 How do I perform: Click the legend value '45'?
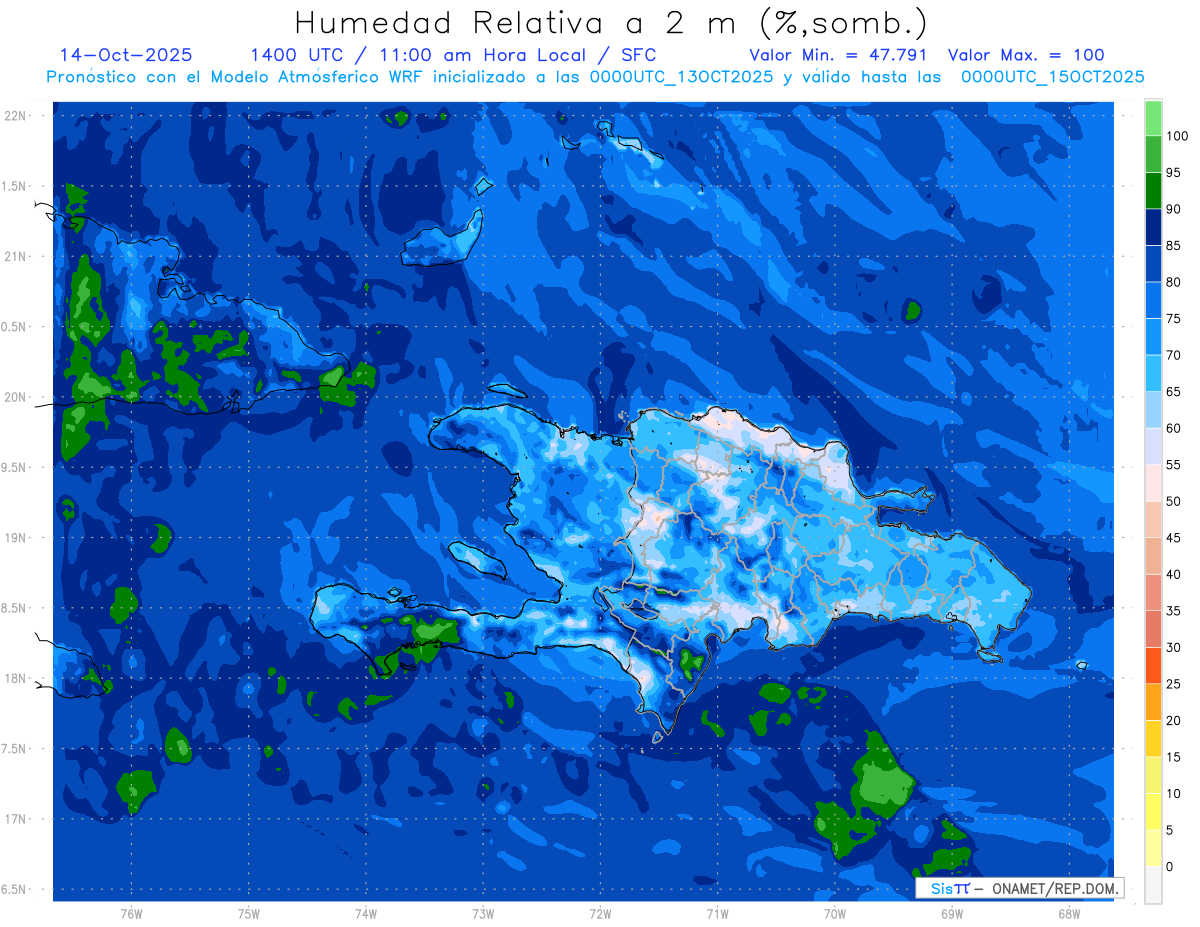[x=1174, y=538]
